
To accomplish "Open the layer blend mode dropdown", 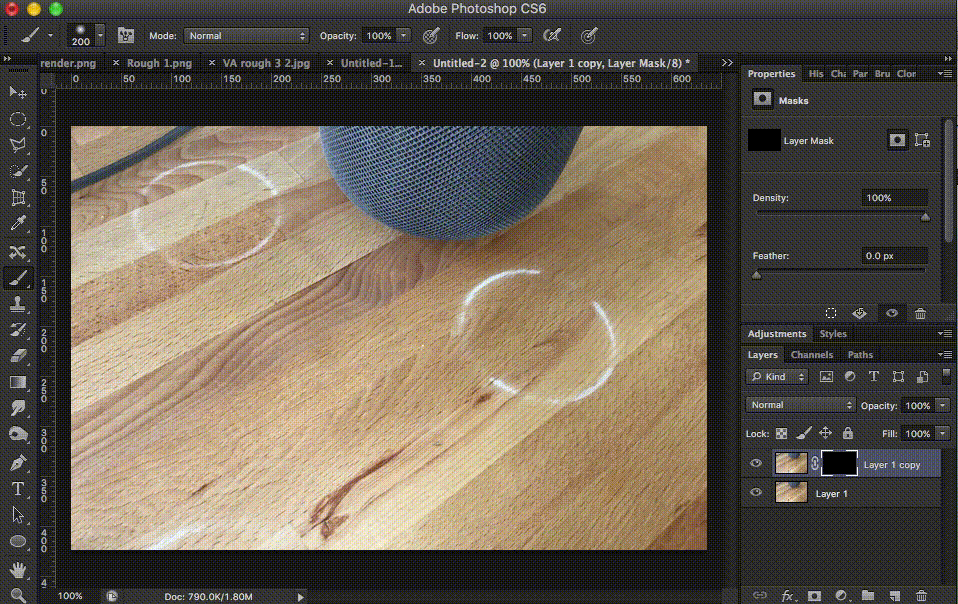I will pos(800,405).
